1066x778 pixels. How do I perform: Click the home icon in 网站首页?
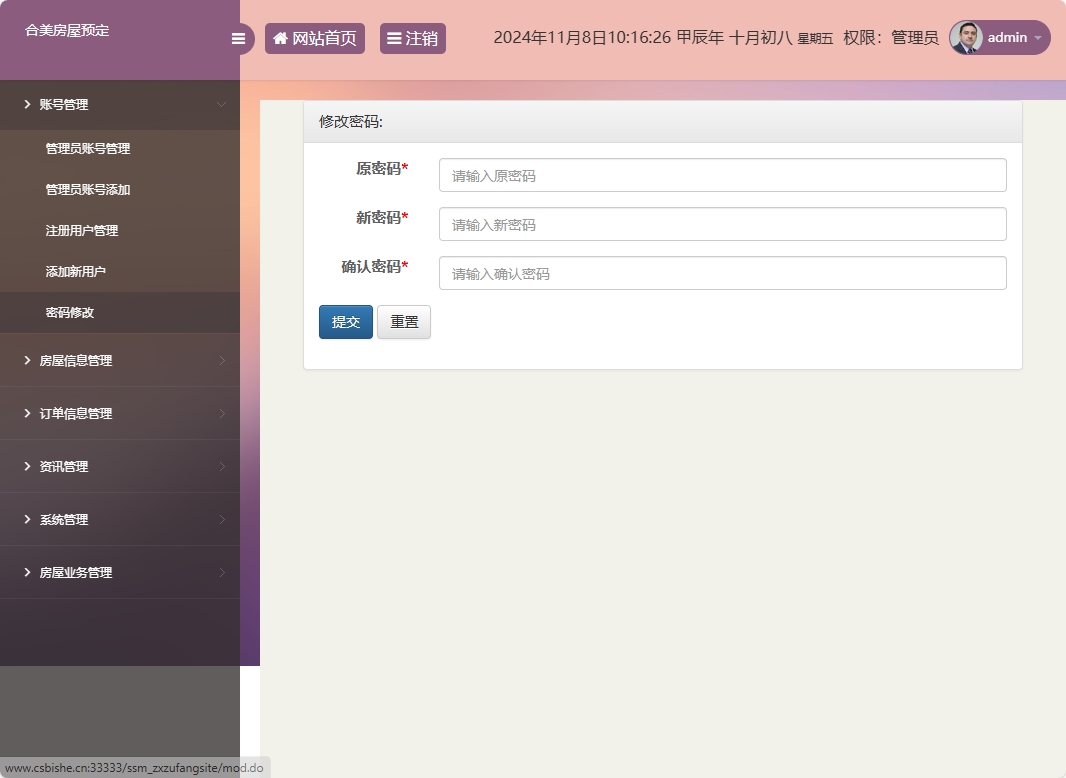[x=280, y=38]
